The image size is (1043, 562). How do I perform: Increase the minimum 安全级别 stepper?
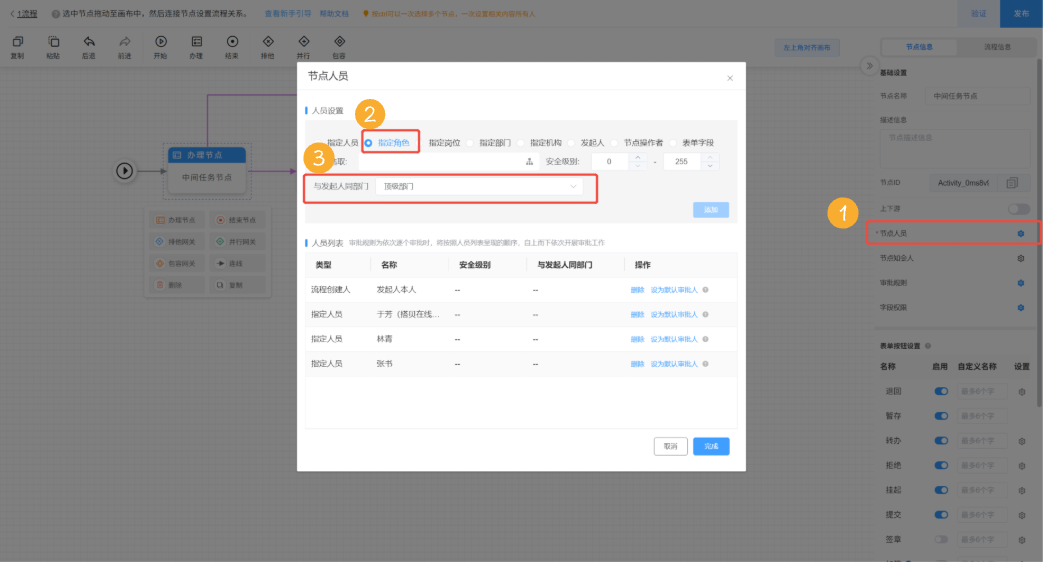(637, 158)
